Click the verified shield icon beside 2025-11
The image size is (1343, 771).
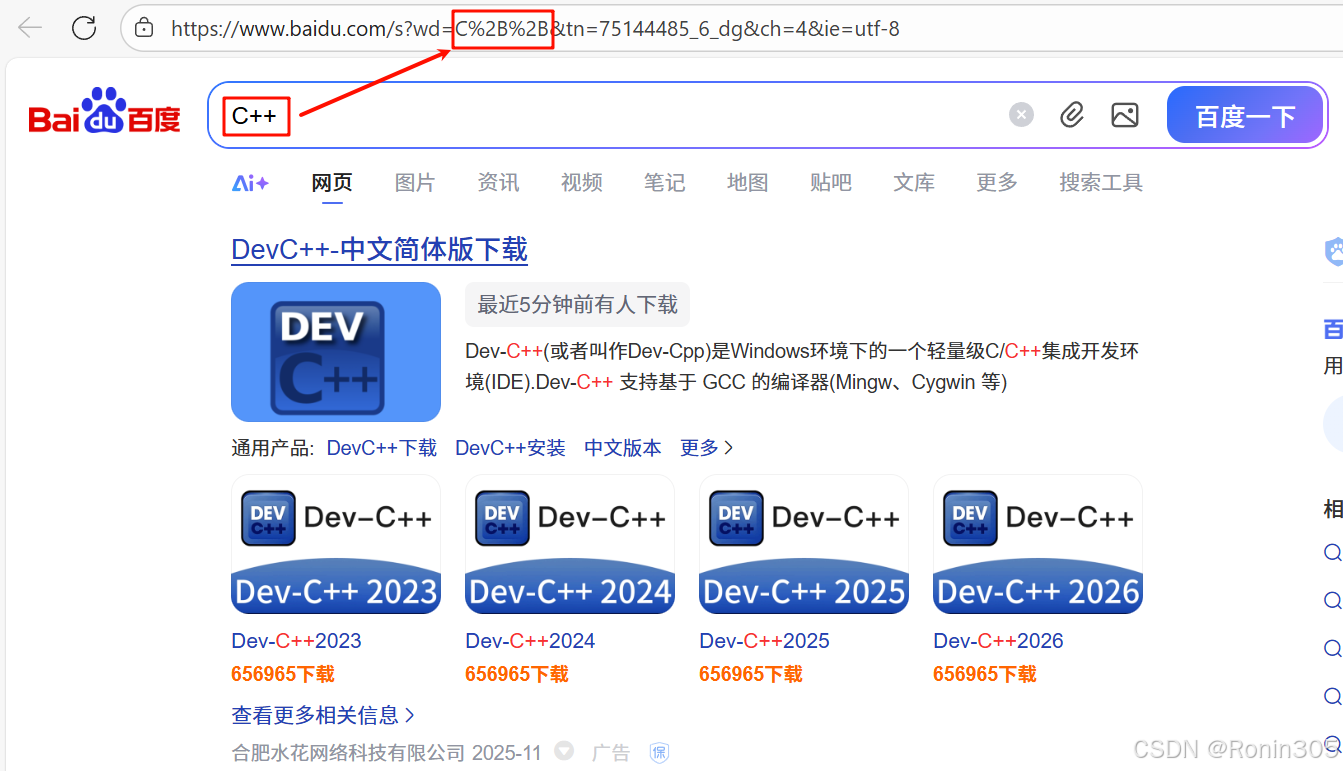click(564, 751)
